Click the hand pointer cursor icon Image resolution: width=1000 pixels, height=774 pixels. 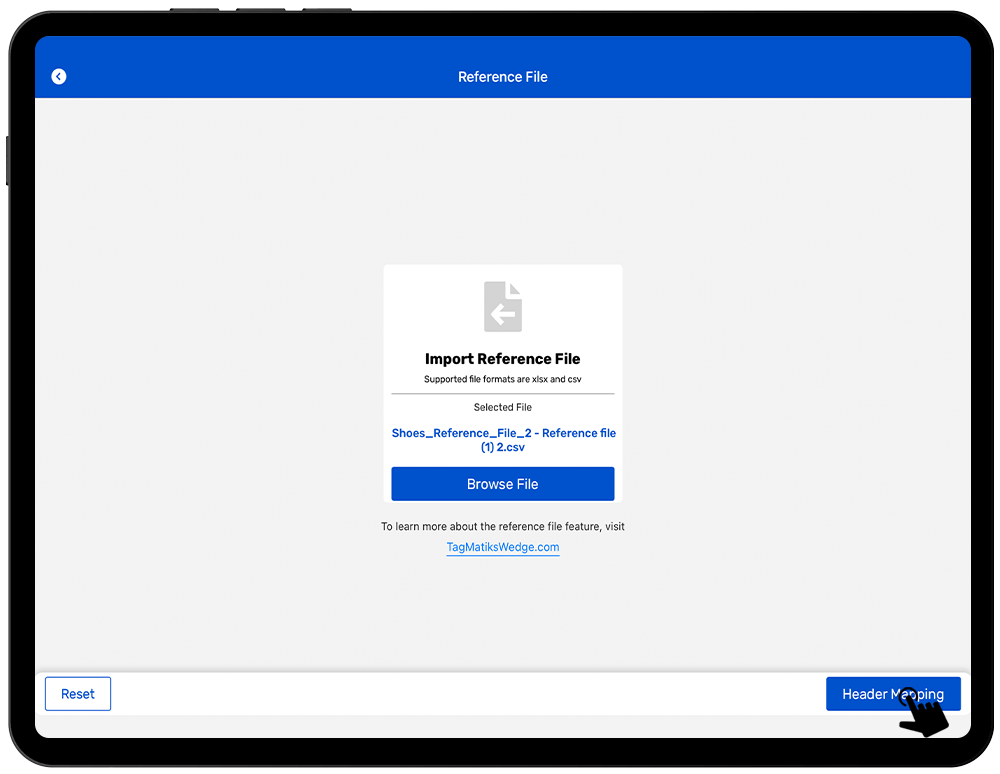click(x=924, y=713)
